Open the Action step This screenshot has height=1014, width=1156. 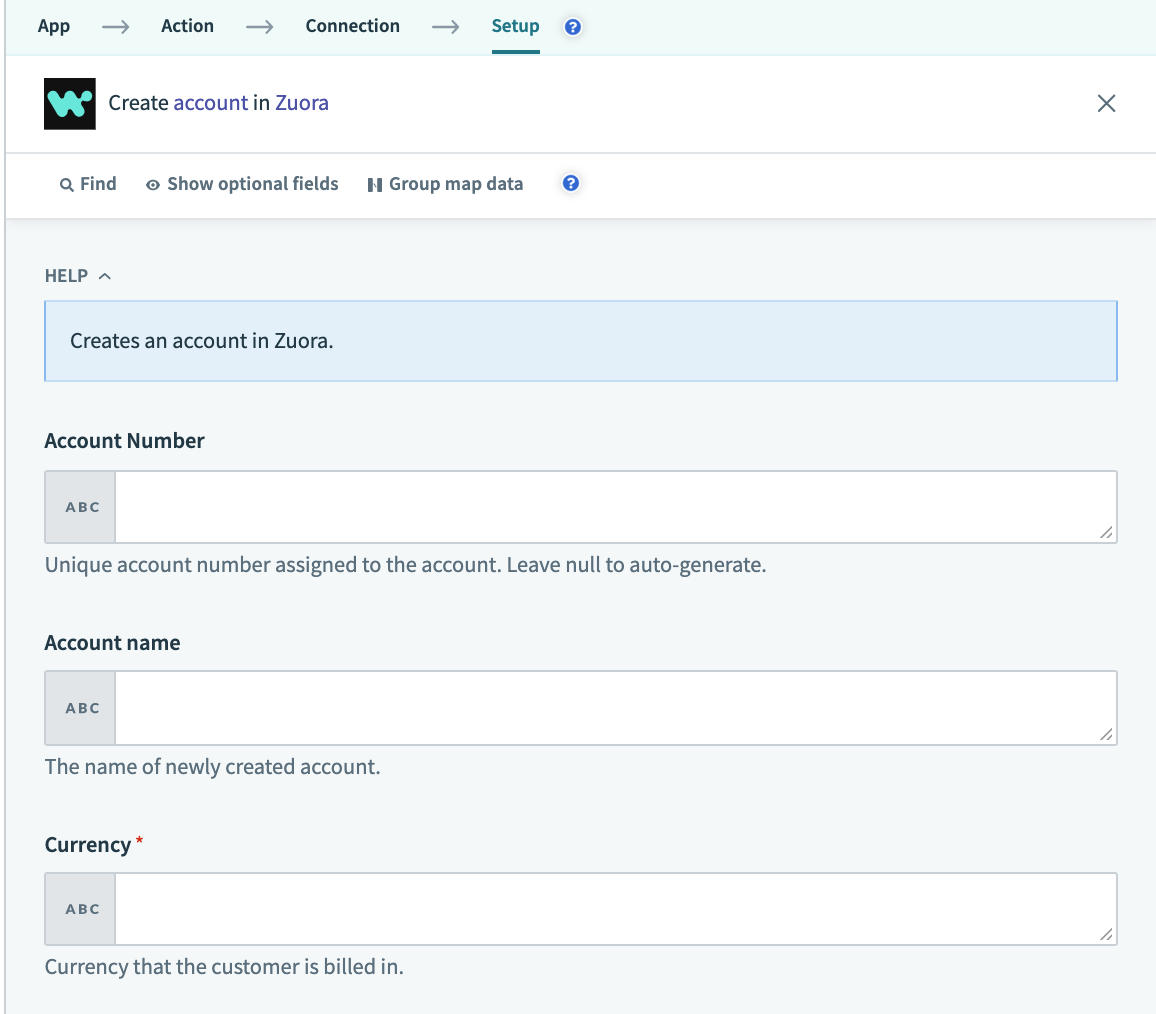click(x=187, y=27)
